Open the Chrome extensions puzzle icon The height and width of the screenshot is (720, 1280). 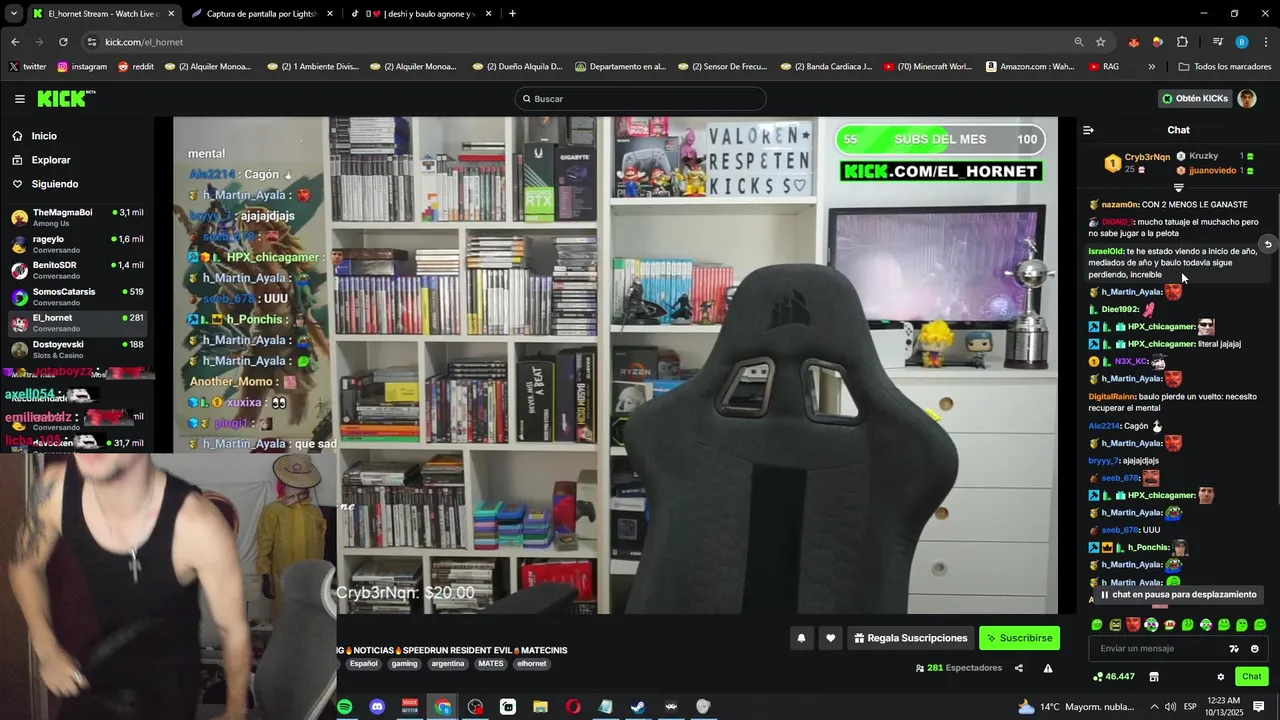pyautogui.click(x=1182, y=42)
